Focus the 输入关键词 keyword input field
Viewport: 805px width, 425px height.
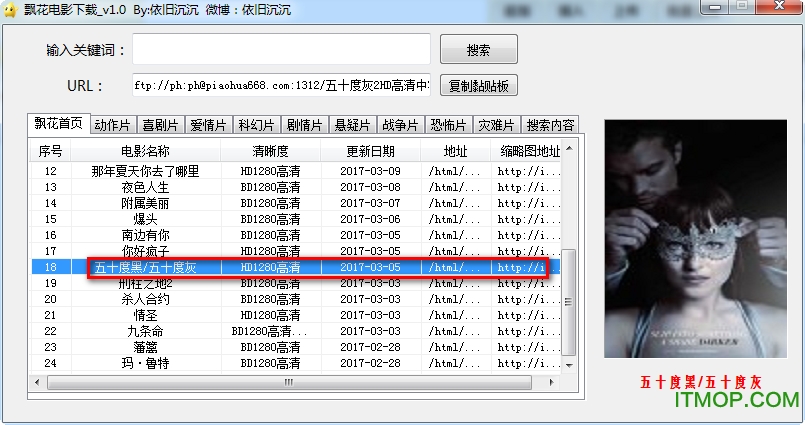click(x=281, y=49)
